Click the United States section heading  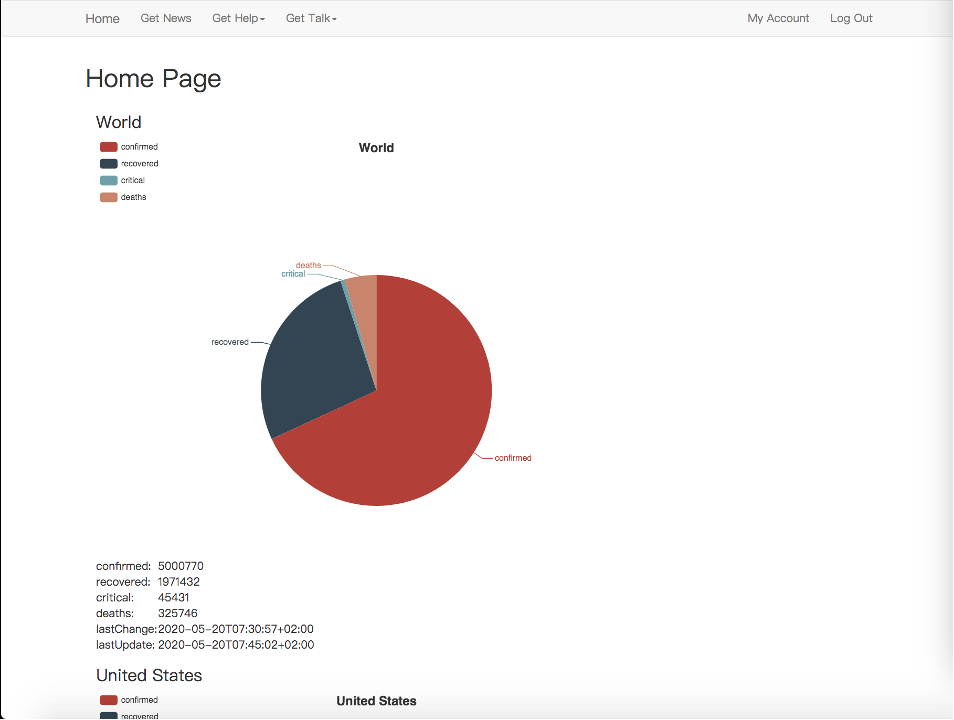149,675
